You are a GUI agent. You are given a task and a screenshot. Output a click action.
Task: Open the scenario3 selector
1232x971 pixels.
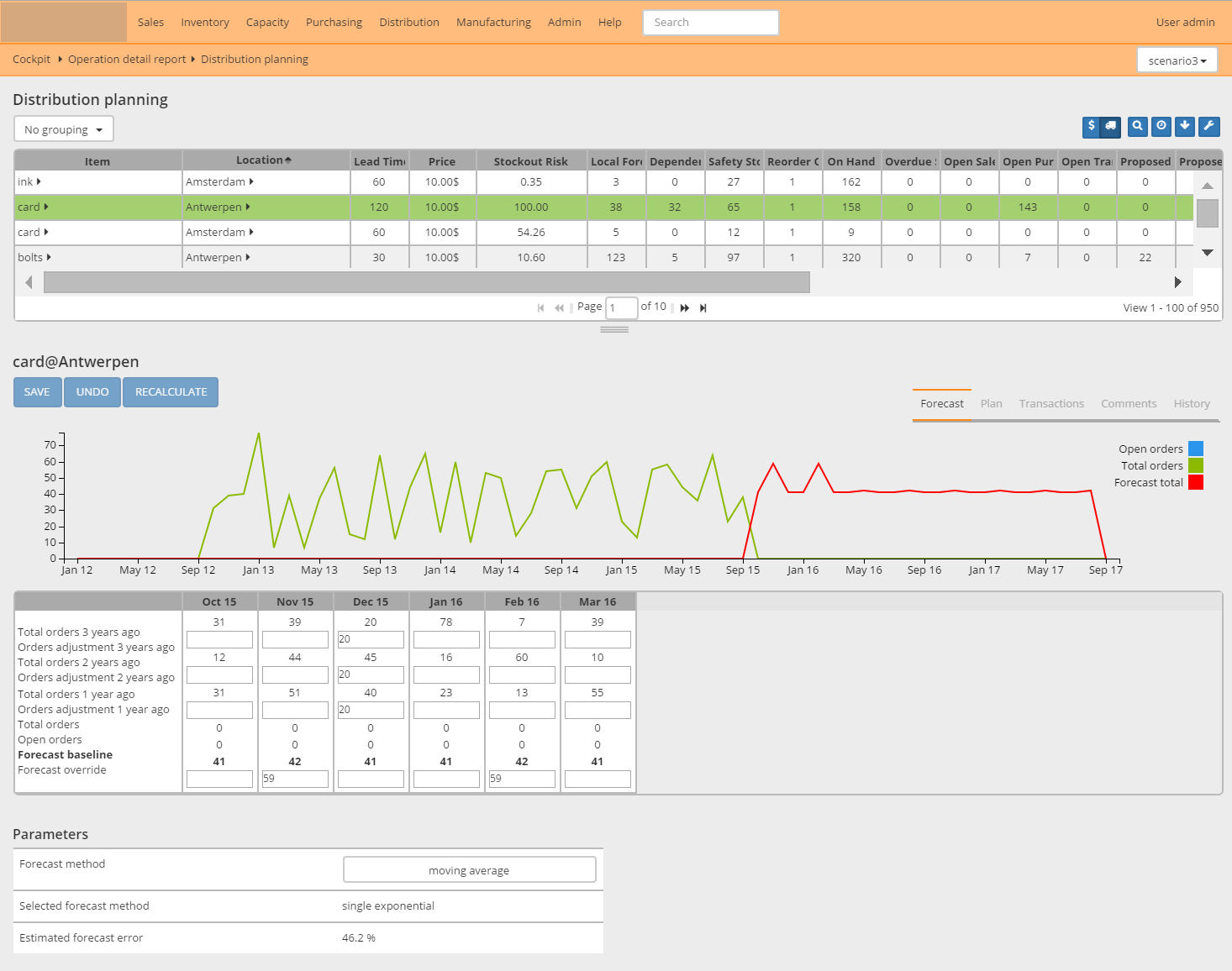(x=1177, y=60)
